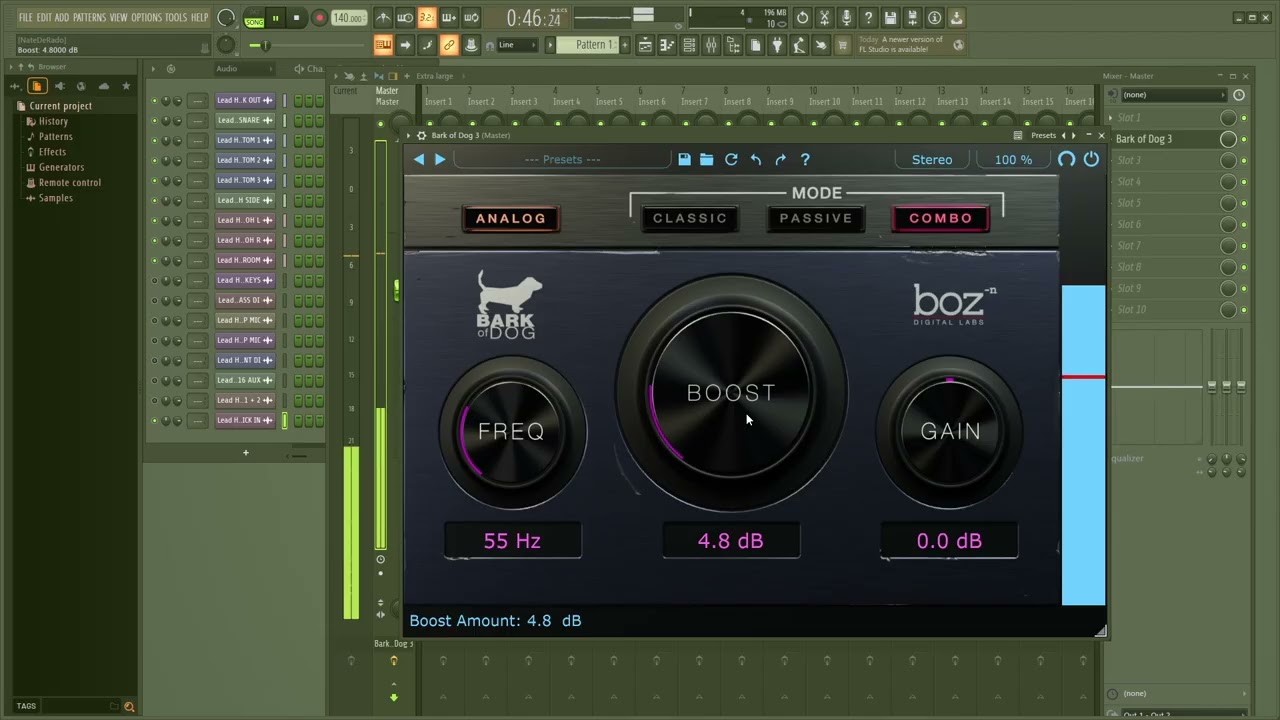Click the Bark of Dog 3 mixer slot
The width and height of the screenshot is (1280, 720).
click(1166, 139)
